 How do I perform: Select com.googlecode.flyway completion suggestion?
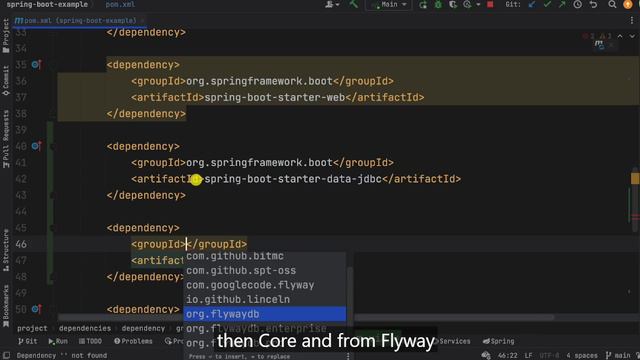point(264,285)
